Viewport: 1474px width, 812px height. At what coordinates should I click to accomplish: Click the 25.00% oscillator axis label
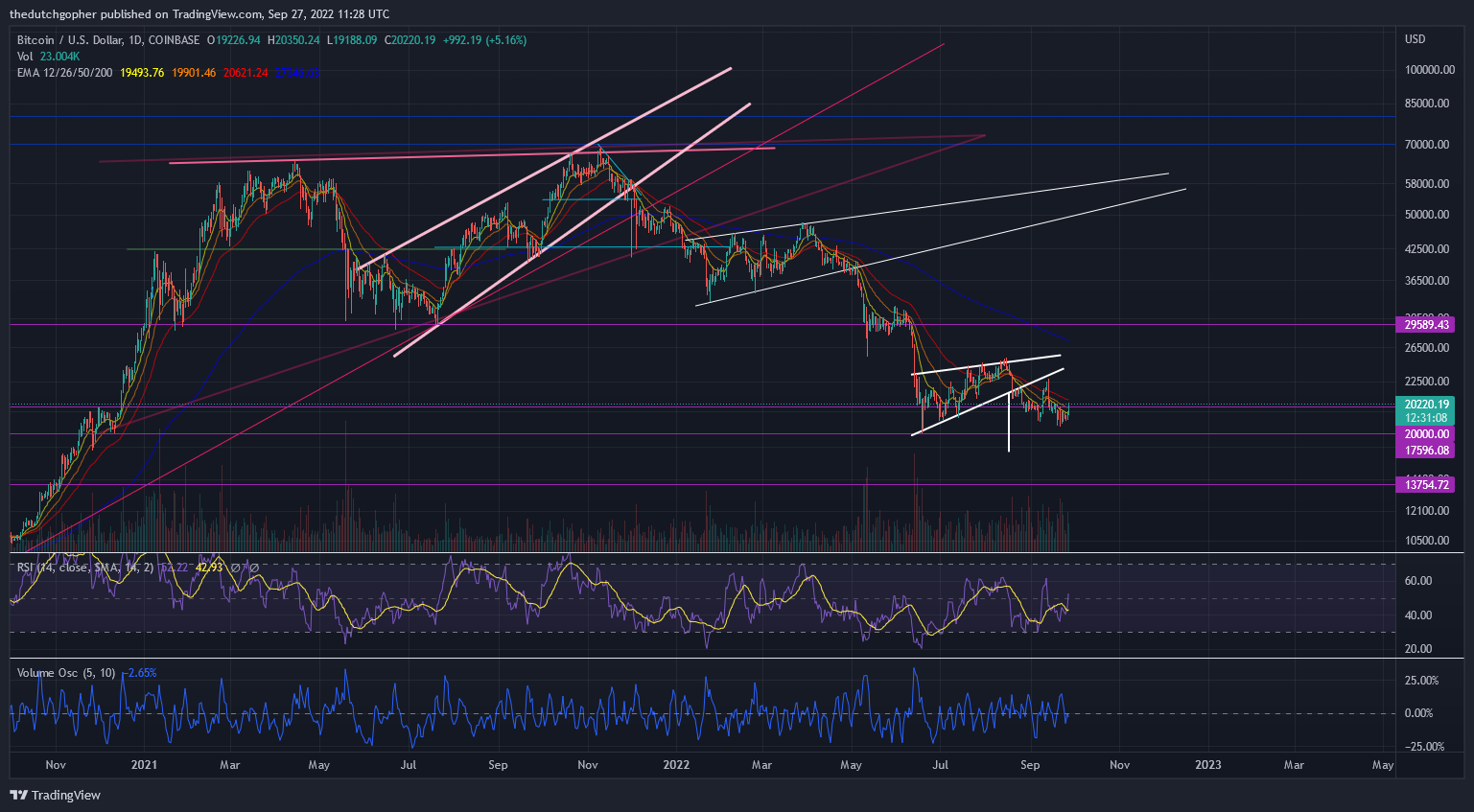(1420, 681)
